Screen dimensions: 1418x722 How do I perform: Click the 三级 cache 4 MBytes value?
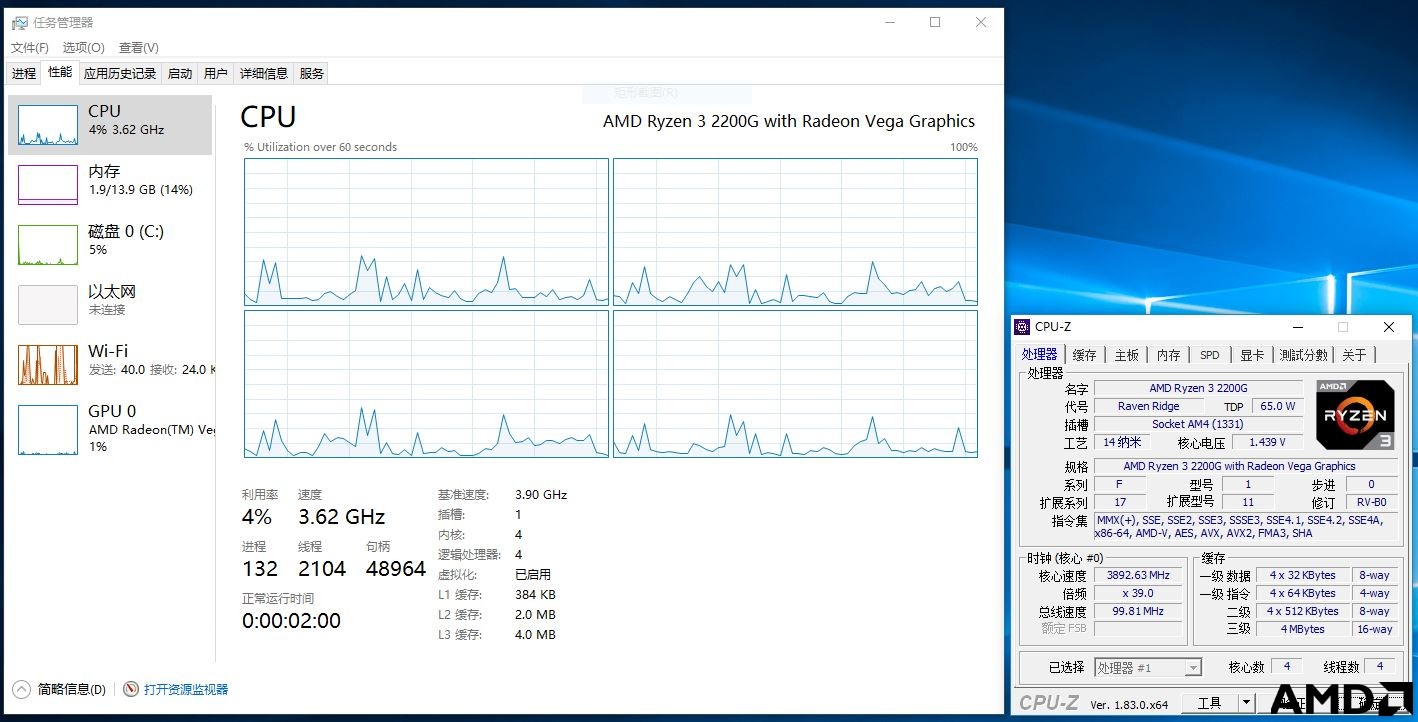tap(1302, 629)
